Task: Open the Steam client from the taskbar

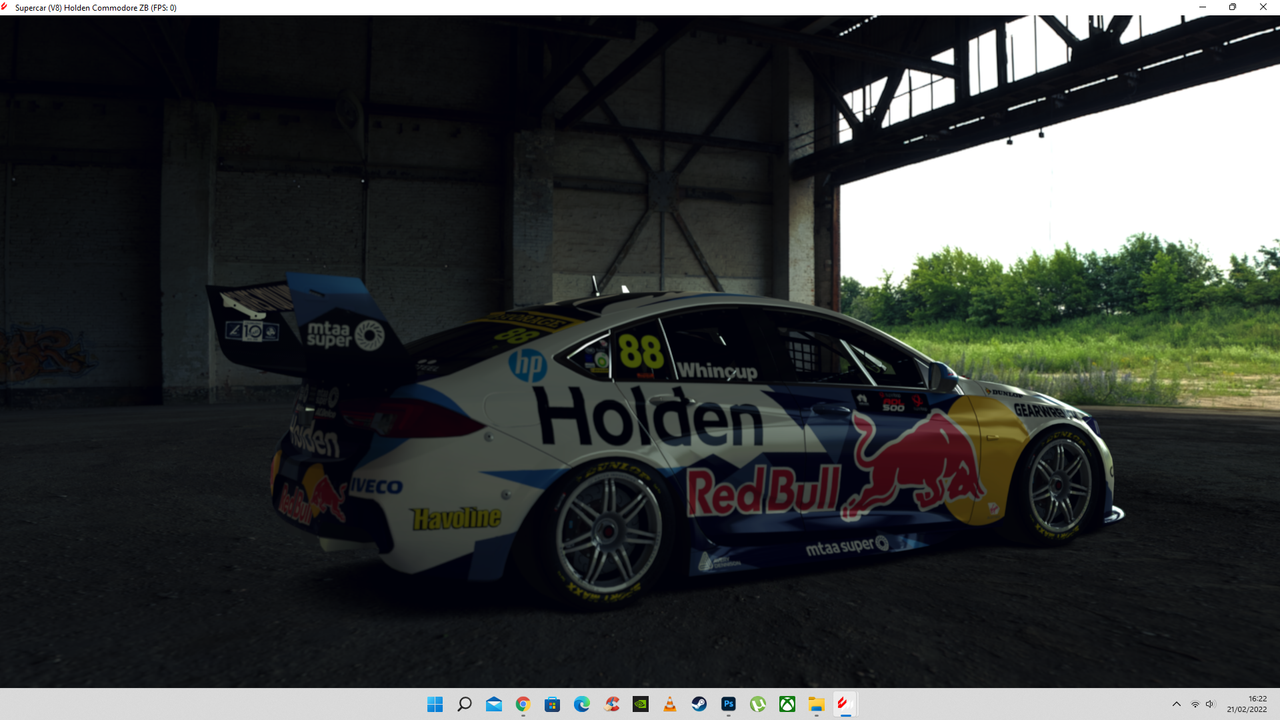Action: click(698, 704)
